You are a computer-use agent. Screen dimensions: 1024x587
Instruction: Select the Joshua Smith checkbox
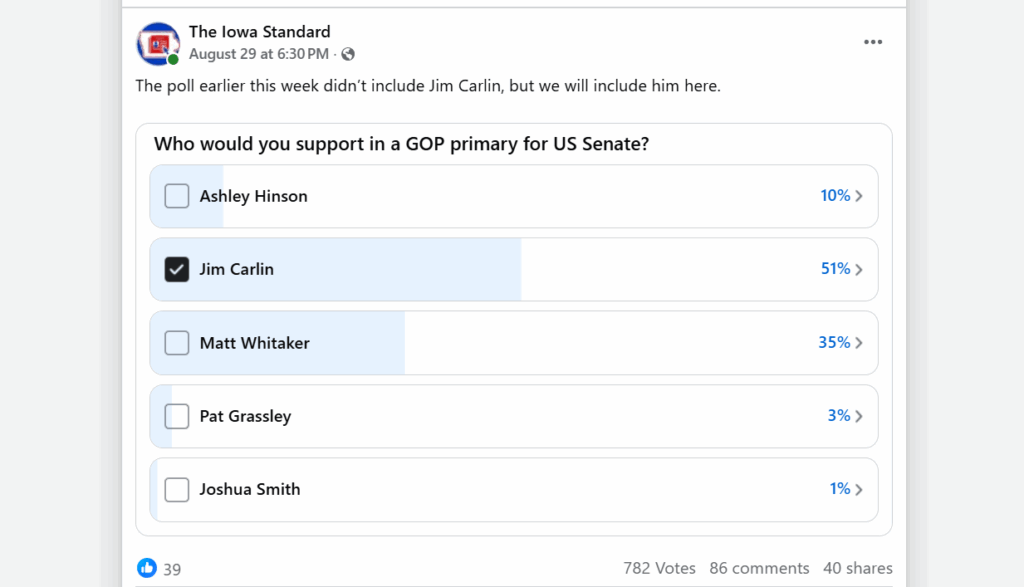tap(177, 489)
